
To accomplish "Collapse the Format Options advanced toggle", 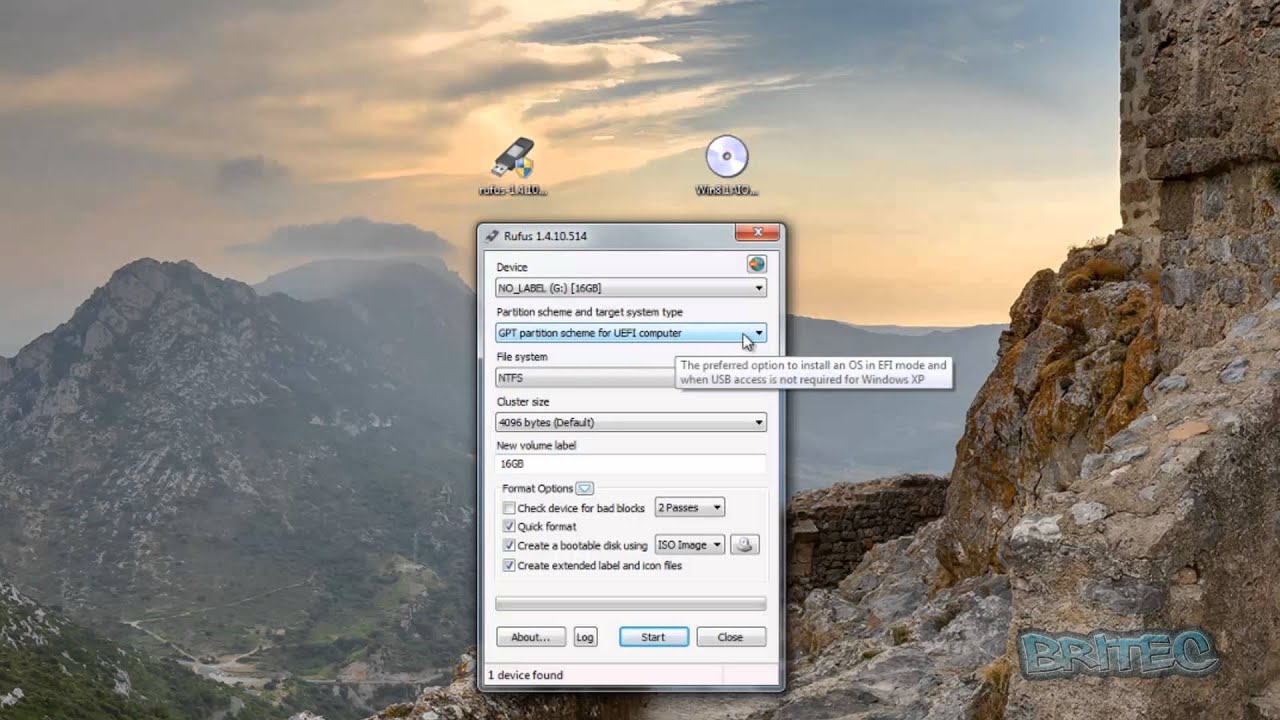I will tap(585, 488).
